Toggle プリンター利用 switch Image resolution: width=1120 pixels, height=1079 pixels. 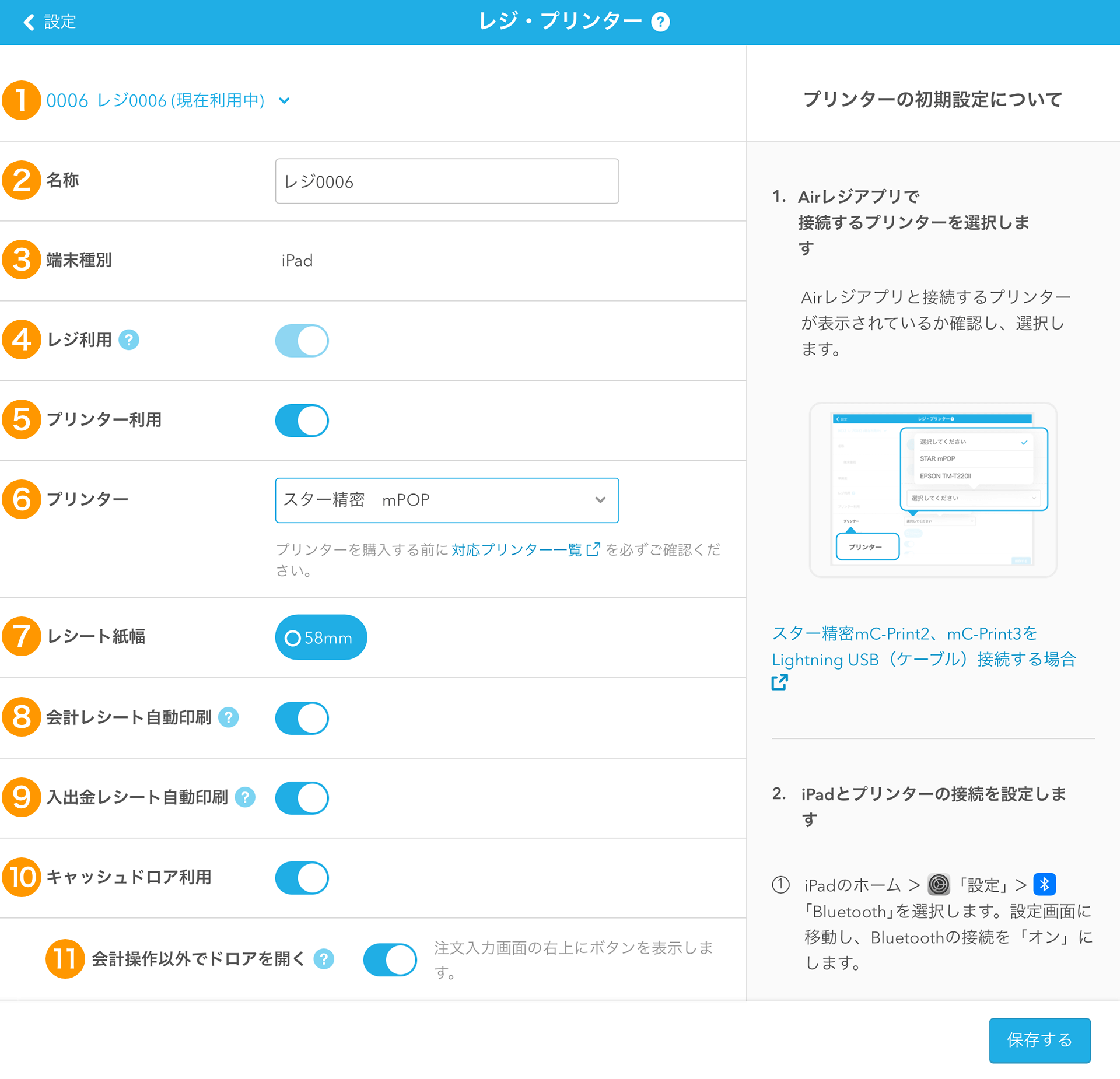point(302,420)
